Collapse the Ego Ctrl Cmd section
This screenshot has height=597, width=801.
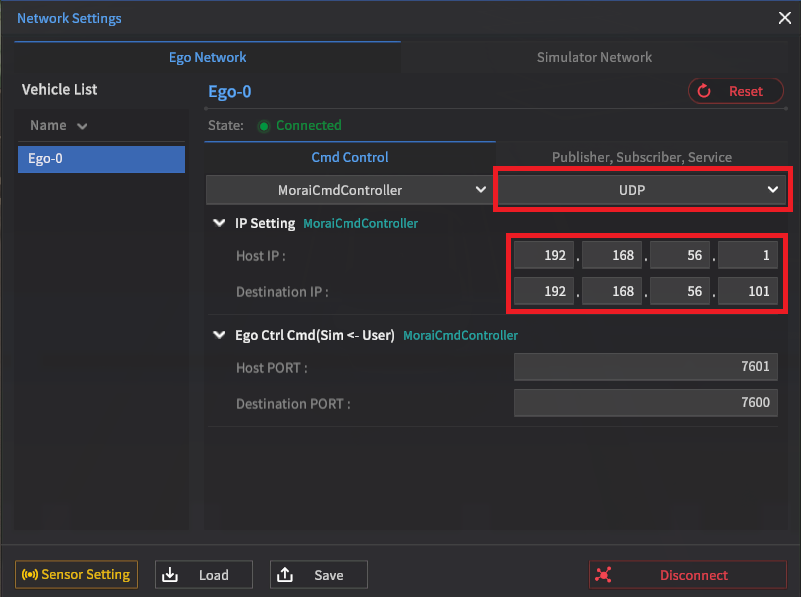[219, 335]
